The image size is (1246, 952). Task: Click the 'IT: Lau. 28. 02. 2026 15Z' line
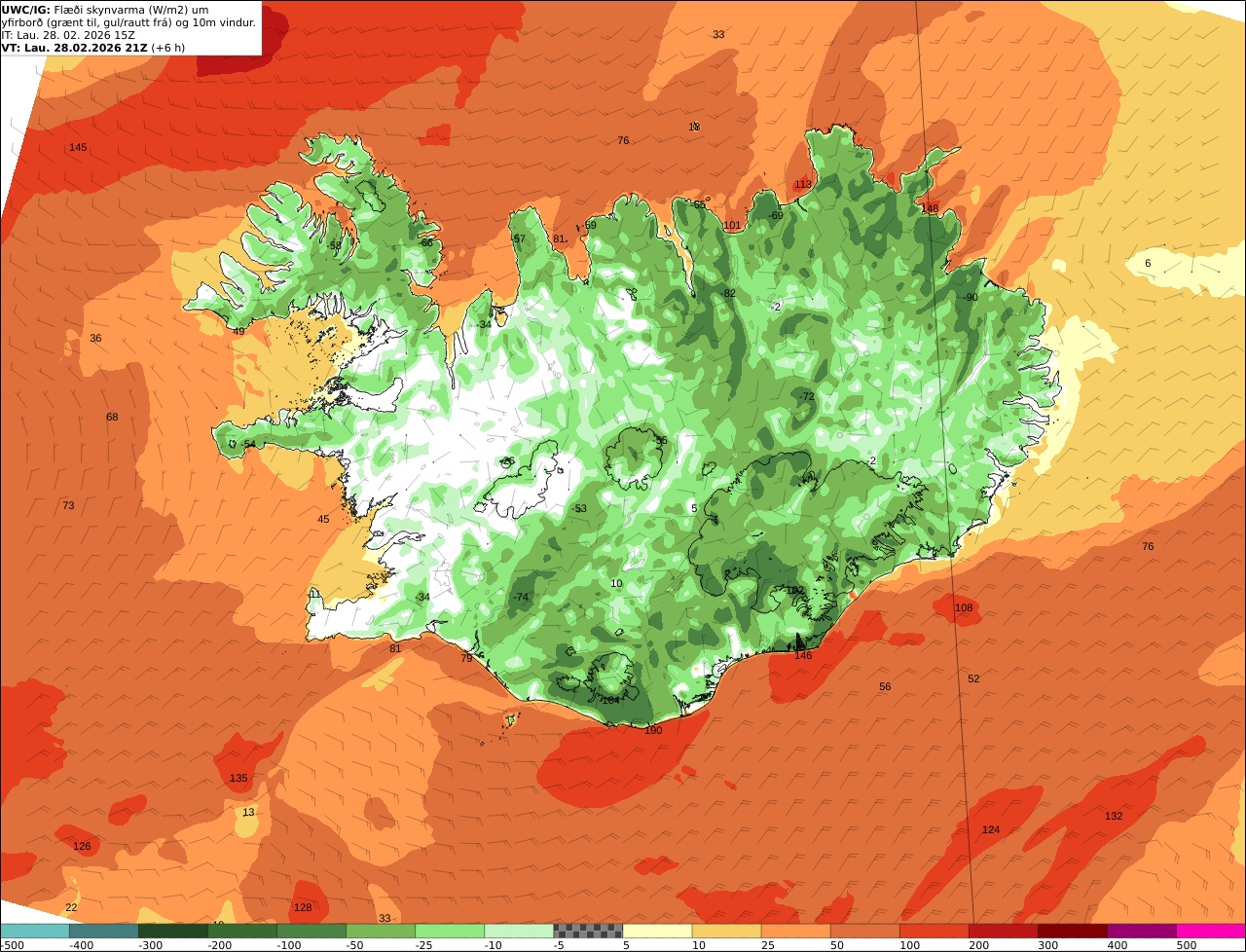click(x=67, y=35)
